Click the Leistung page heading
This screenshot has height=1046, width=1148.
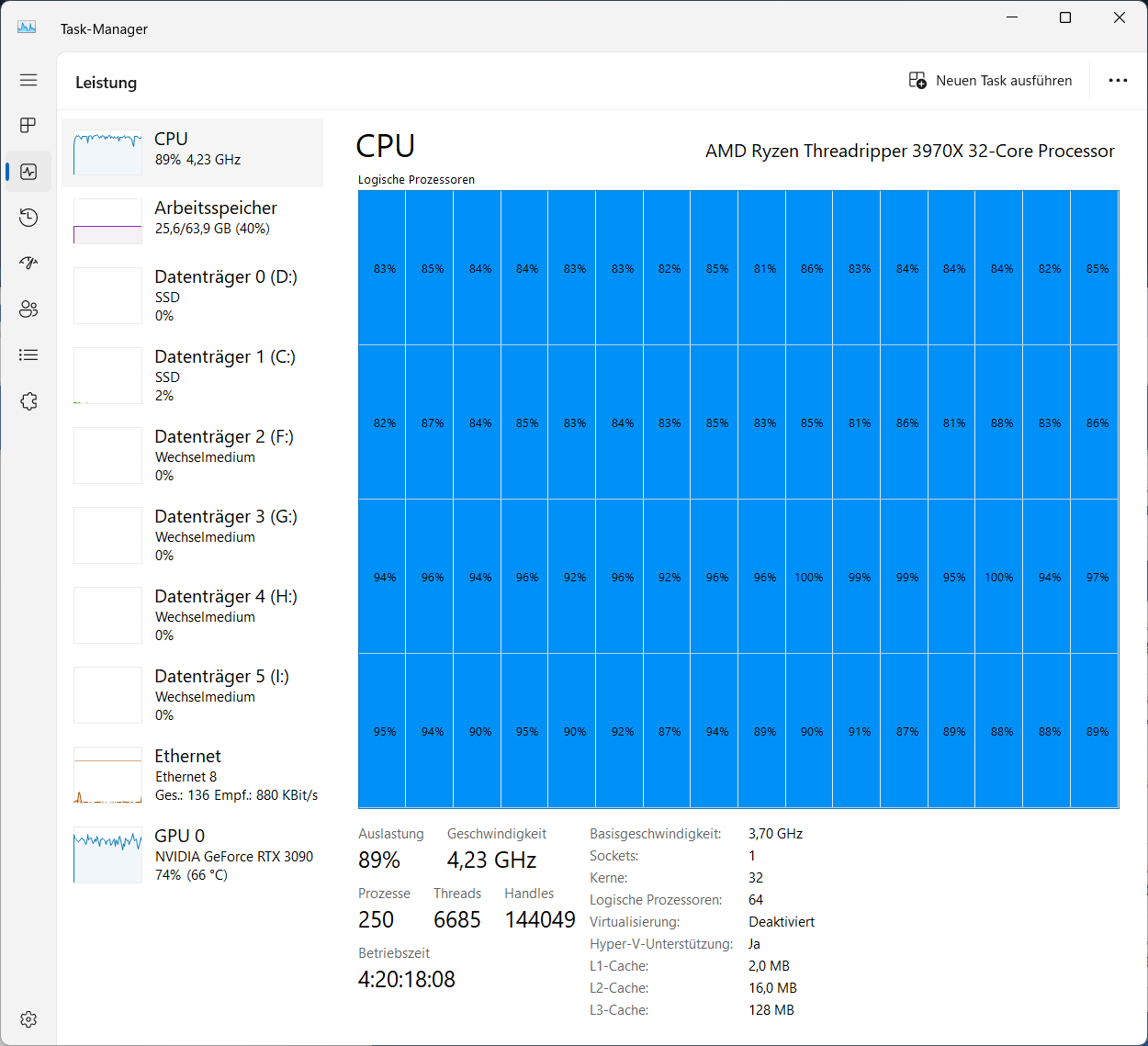106,83
